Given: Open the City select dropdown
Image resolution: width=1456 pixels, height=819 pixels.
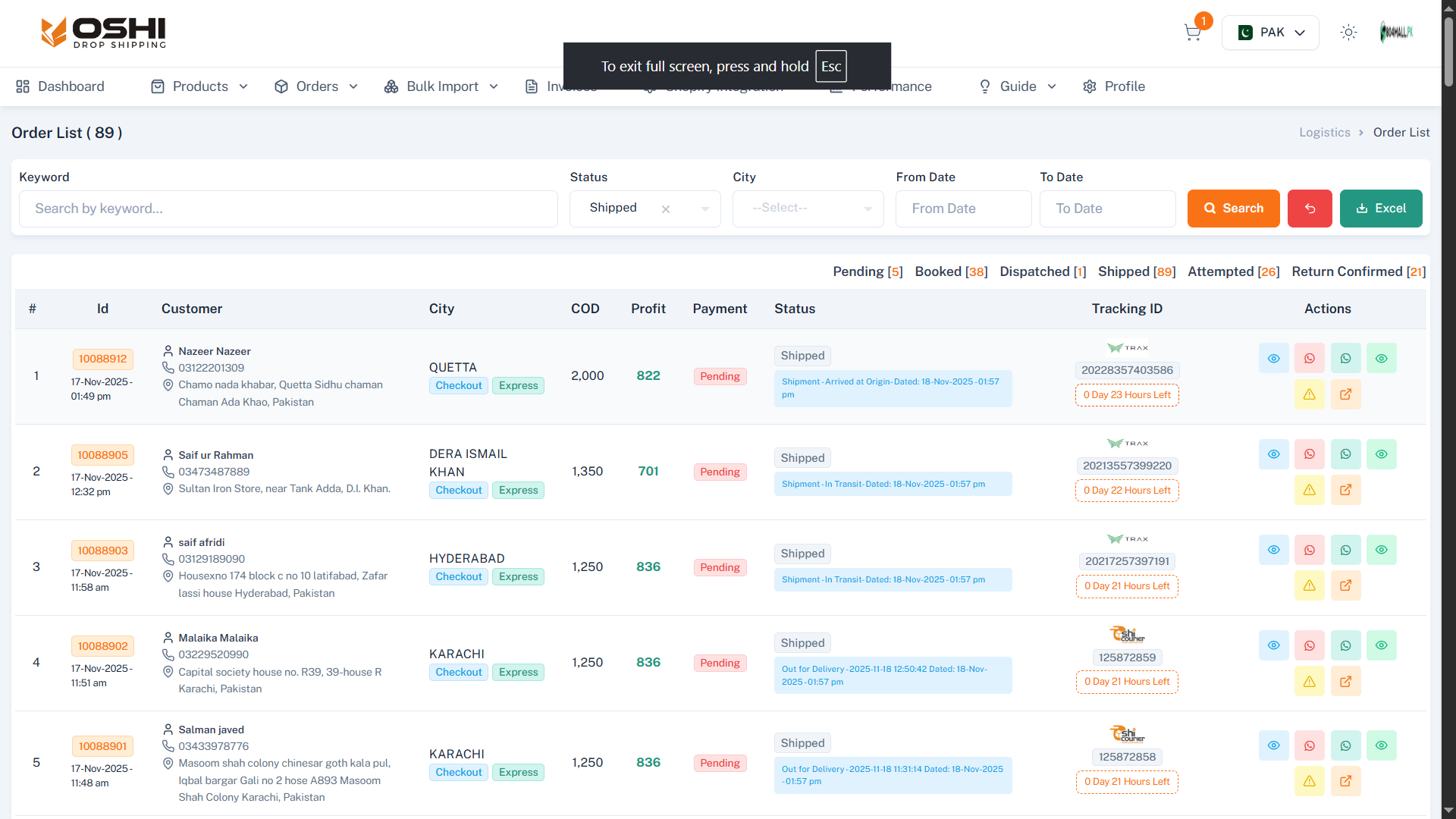Looking at the screenshot, I should coord(808,209).
